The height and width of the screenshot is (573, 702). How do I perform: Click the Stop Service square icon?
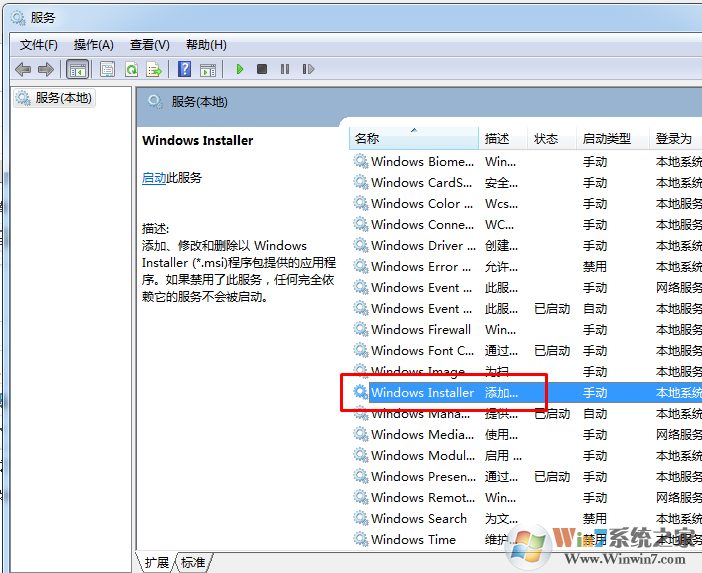[262, 69]
